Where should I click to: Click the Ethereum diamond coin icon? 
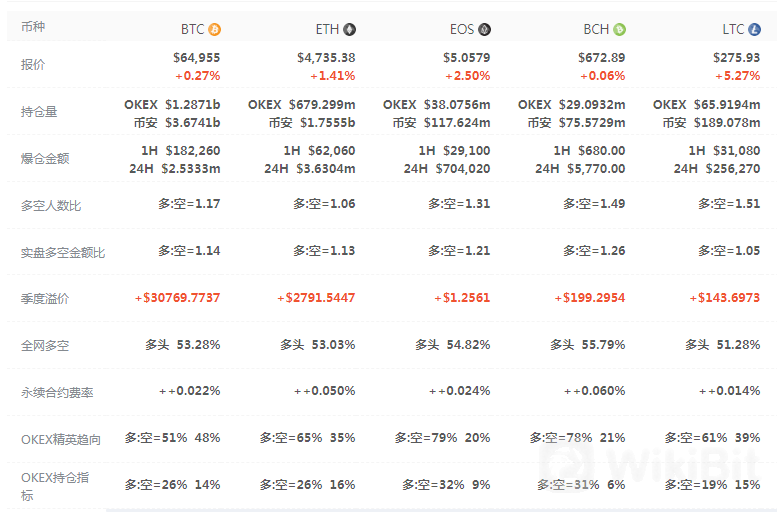pos(349,30)
